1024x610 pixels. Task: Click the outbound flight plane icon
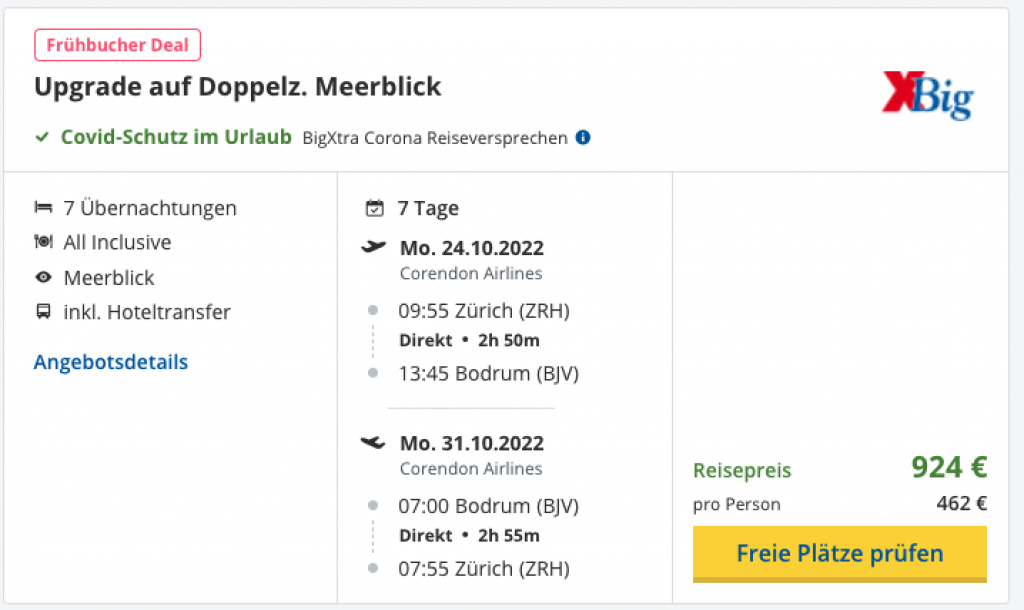point(374,246)
